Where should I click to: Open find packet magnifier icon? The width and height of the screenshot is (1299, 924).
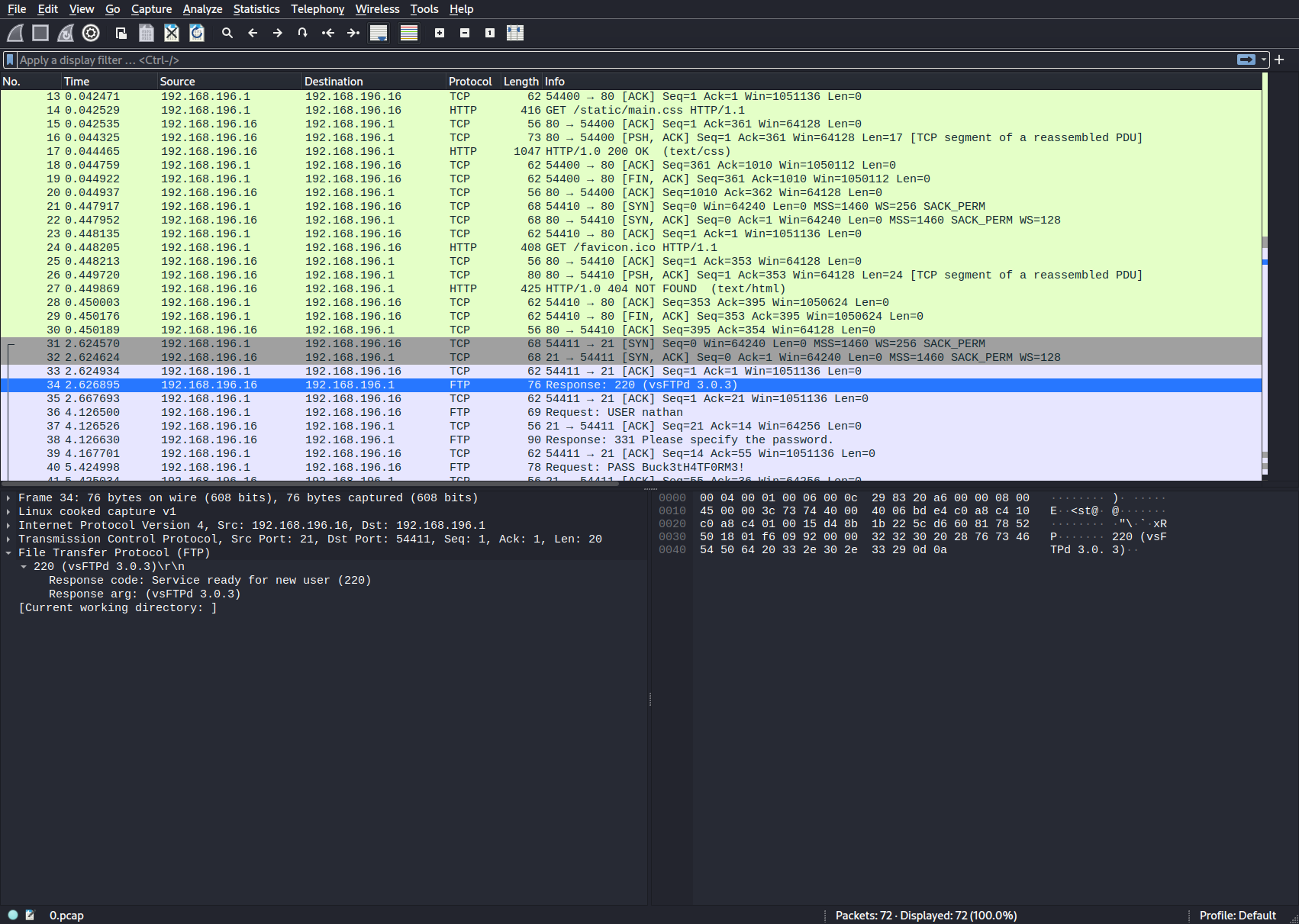(x=227, y=33)
